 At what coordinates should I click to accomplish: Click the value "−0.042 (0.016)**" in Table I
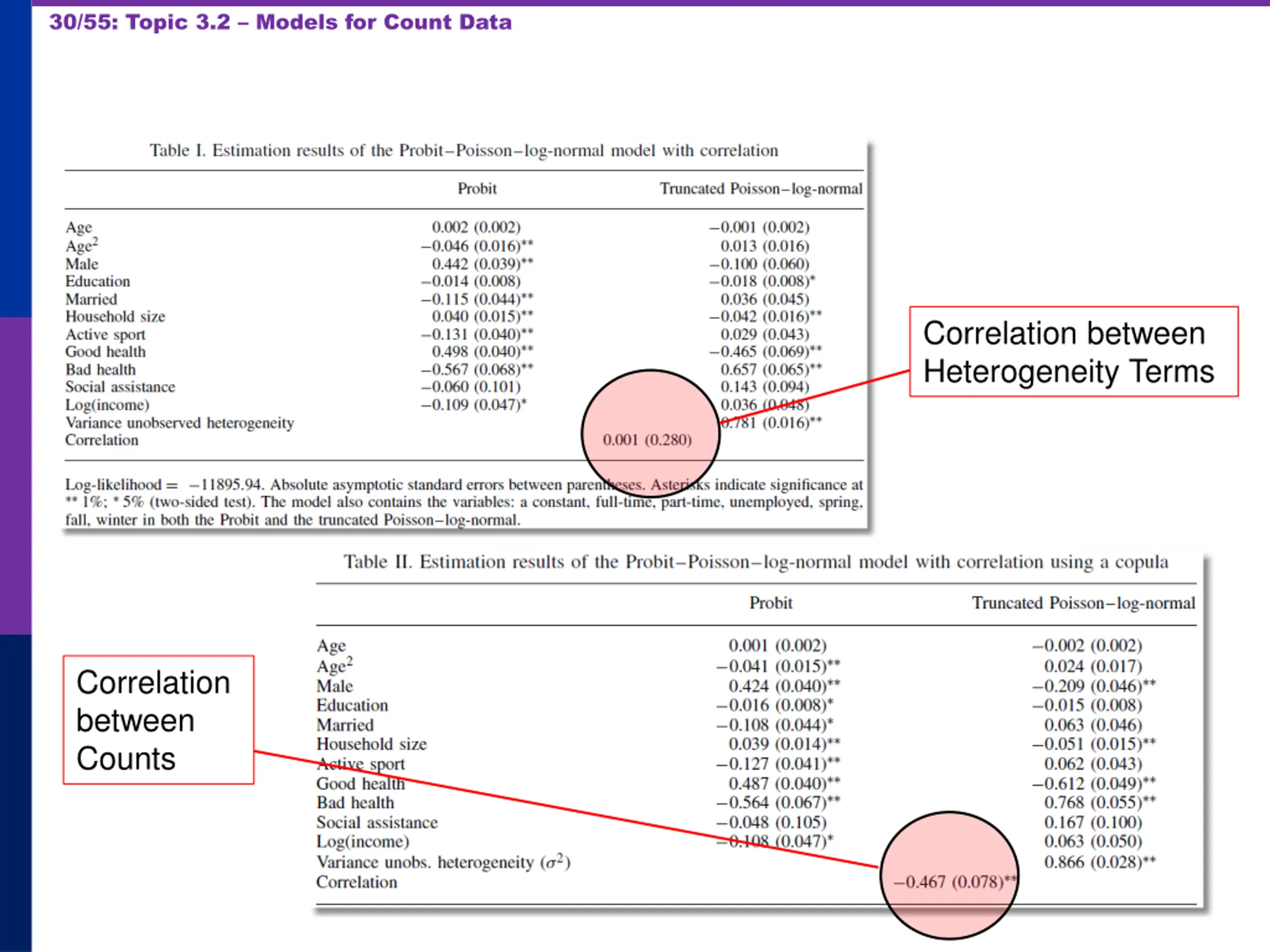[x=765, y=317]
